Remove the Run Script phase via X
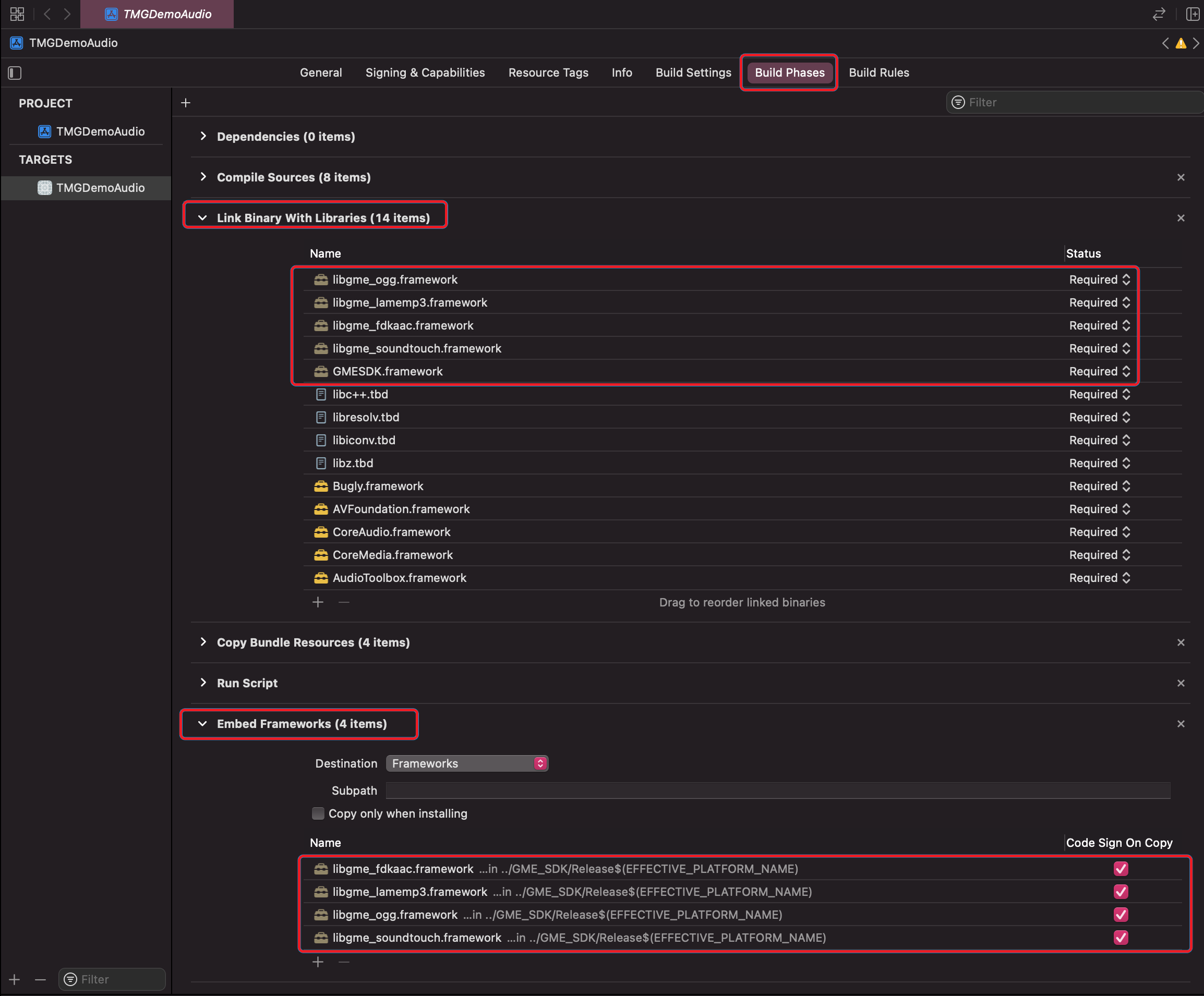1204x996 pixels. click(x=1181, y=683)
